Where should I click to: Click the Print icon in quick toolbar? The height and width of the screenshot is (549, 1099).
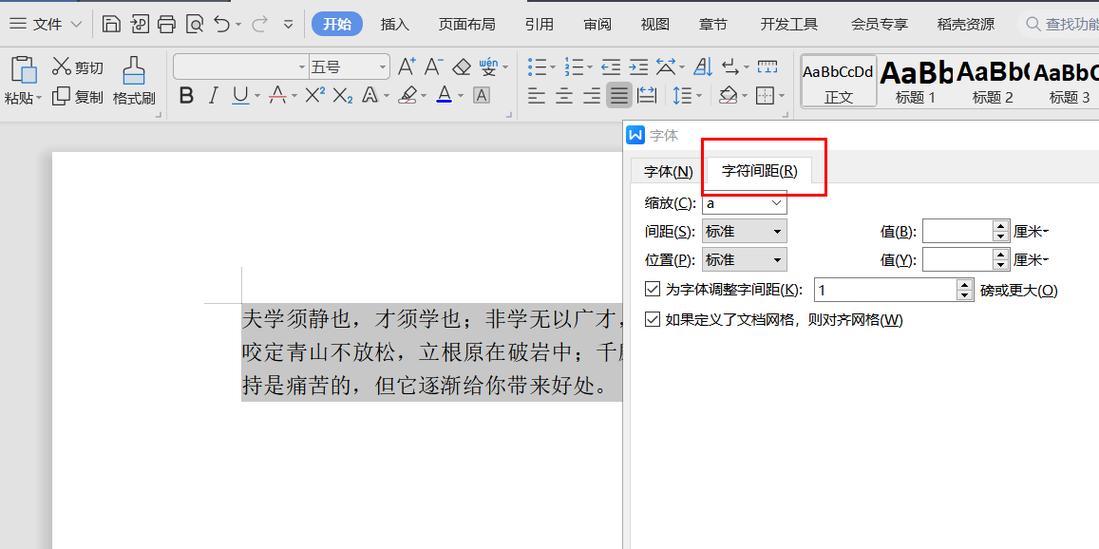pos(167,24)
